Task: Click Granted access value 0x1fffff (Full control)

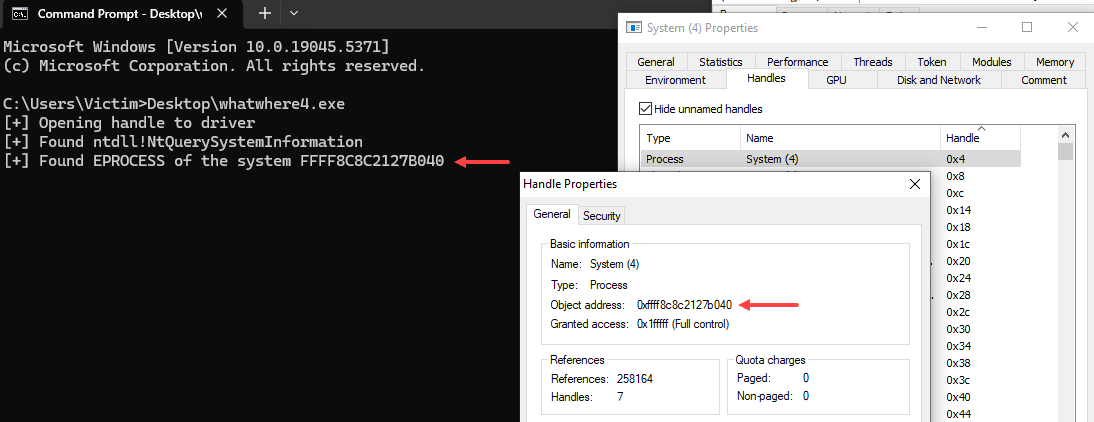Action: tap(683, 324)
